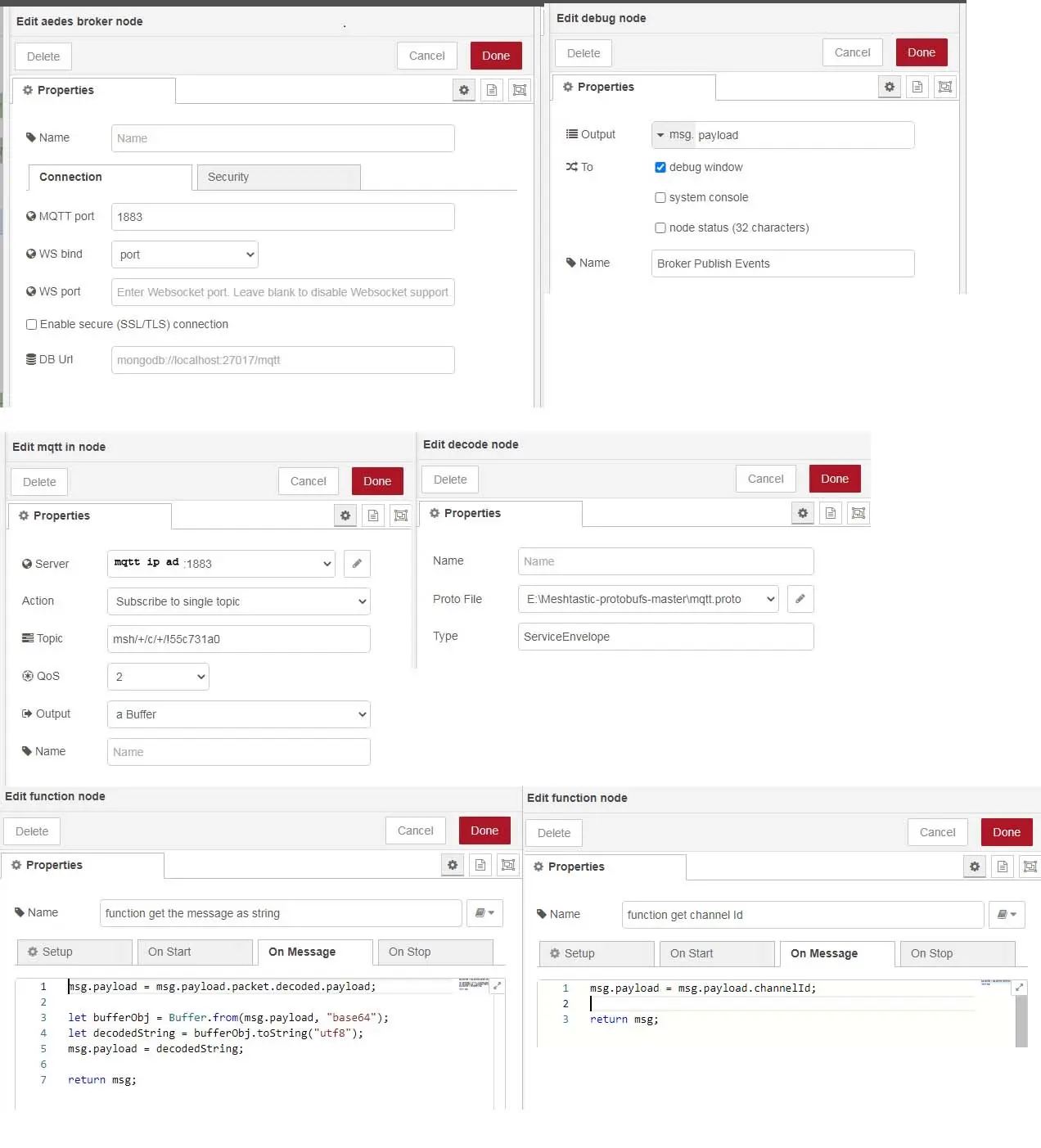
Task: Expand code editor for get channel Id function
Action: tap(1019, 988)
